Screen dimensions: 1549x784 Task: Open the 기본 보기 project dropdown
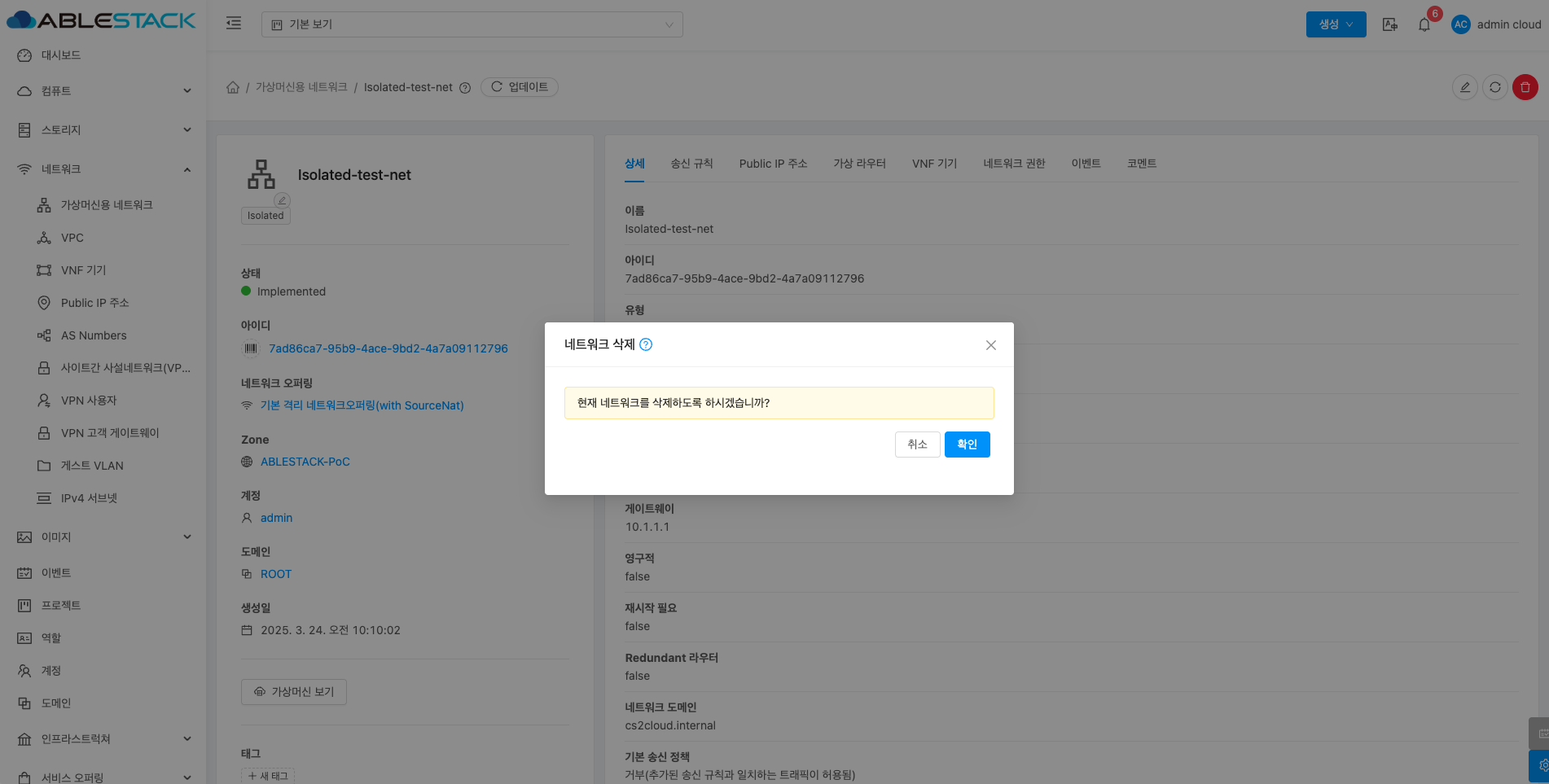click(x=472, y=24)
